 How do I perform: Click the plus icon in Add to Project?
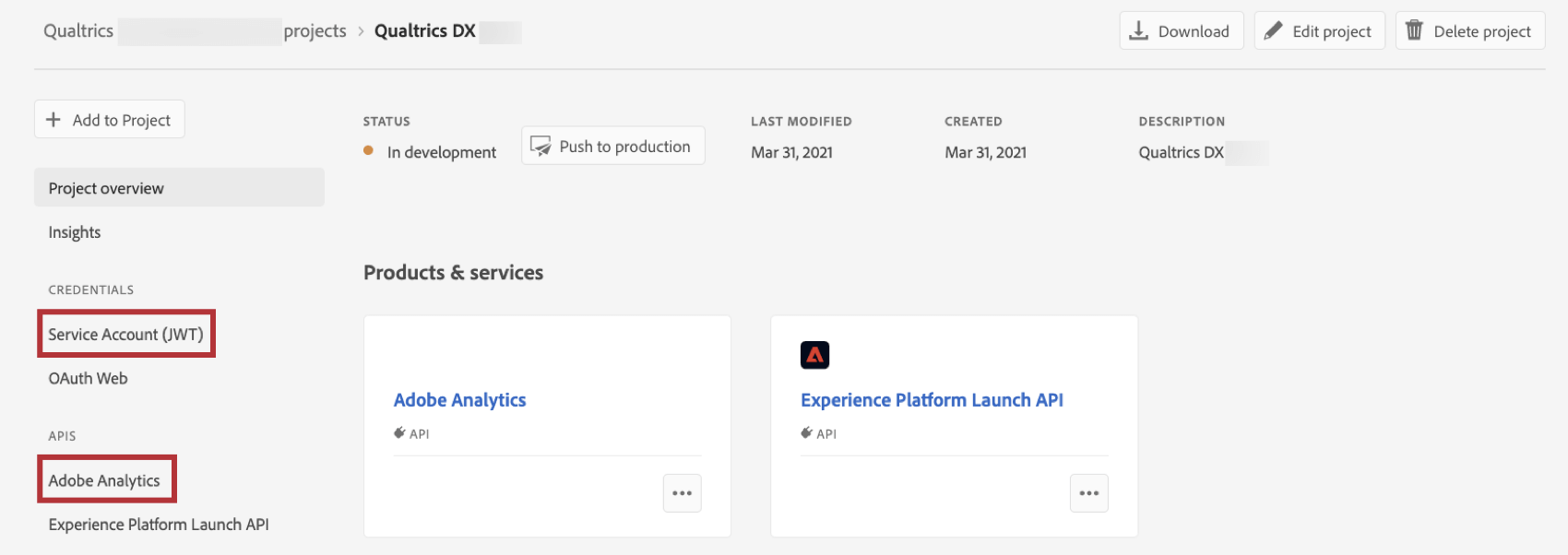pyautogui.click(x=53, y=119)
